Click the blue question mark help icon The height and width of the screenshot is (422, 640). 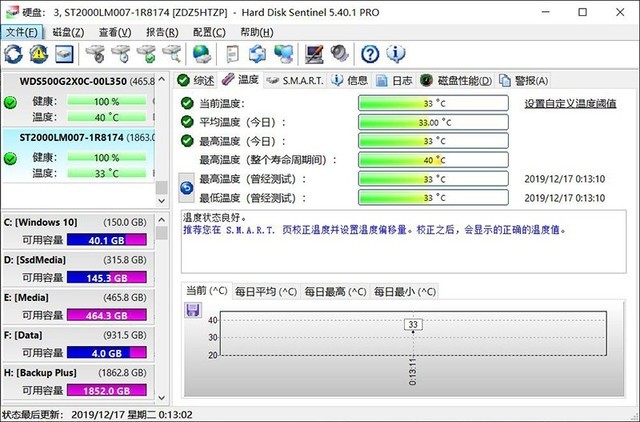(x=370, y=53)
